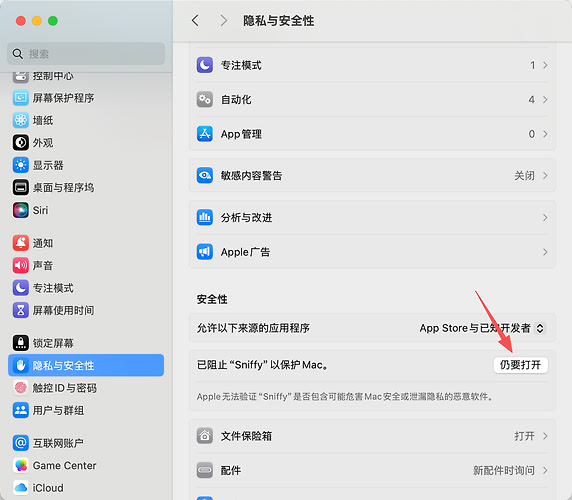Click the count 4 on 自动化 row

pos(532,100)
